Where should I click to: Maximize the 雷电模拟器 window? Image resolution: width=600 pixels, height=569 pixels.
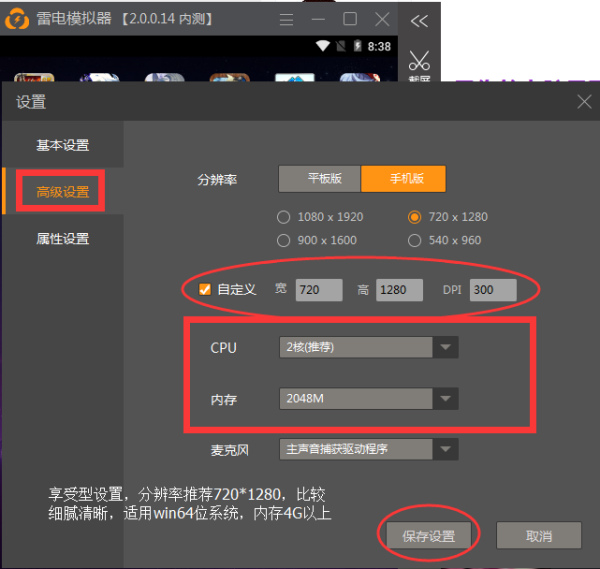point(350,19)
